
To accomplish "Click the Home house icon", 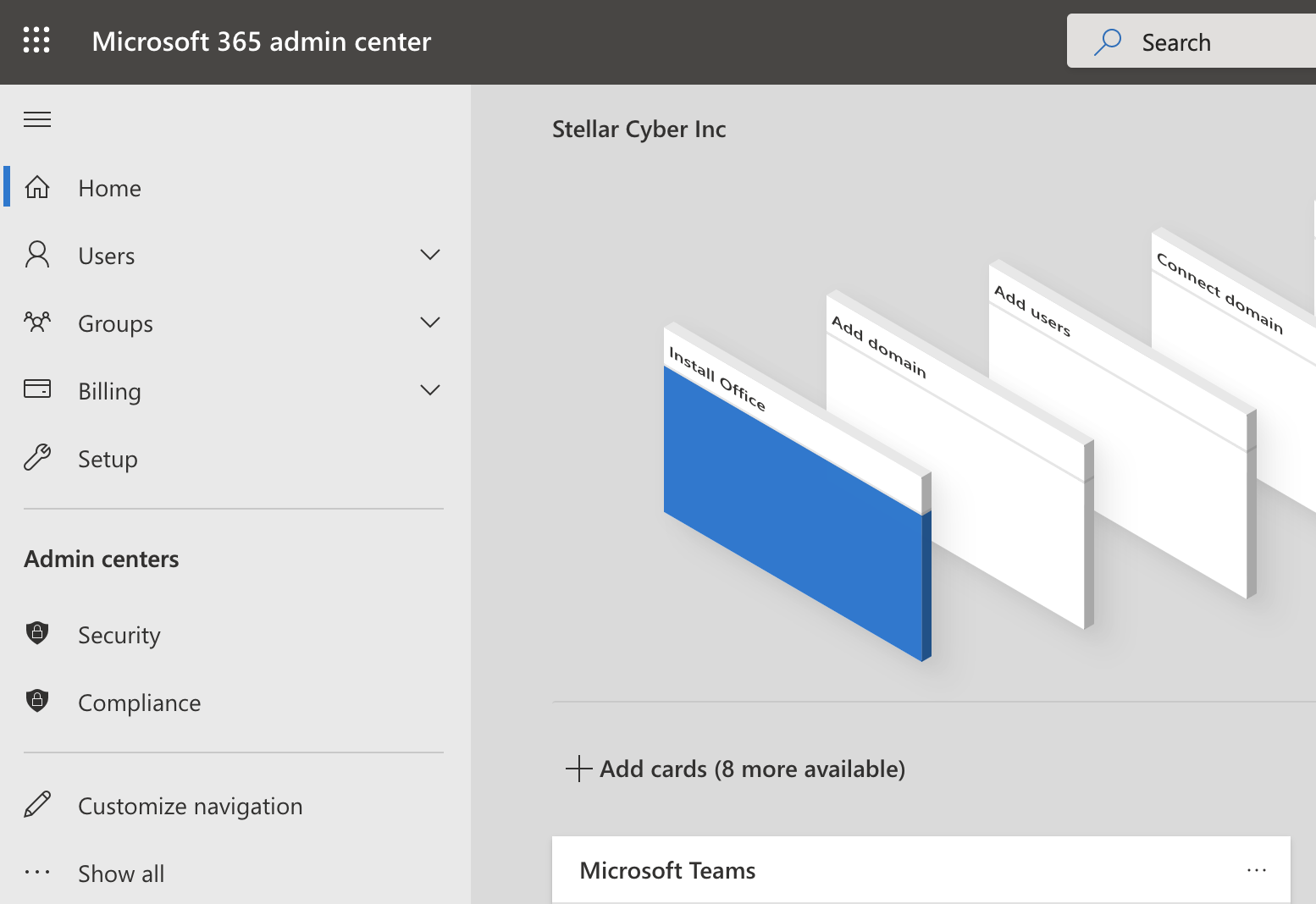I will point(37,187).
